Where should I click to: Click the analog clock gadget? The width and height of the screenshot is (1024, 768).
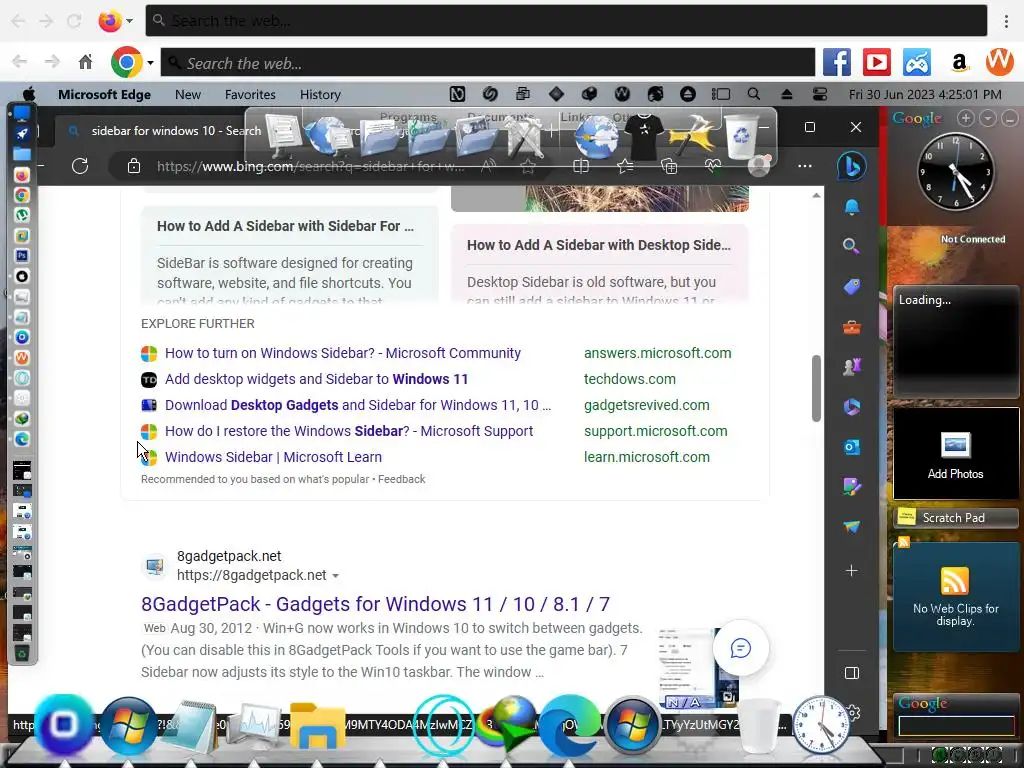955,171
